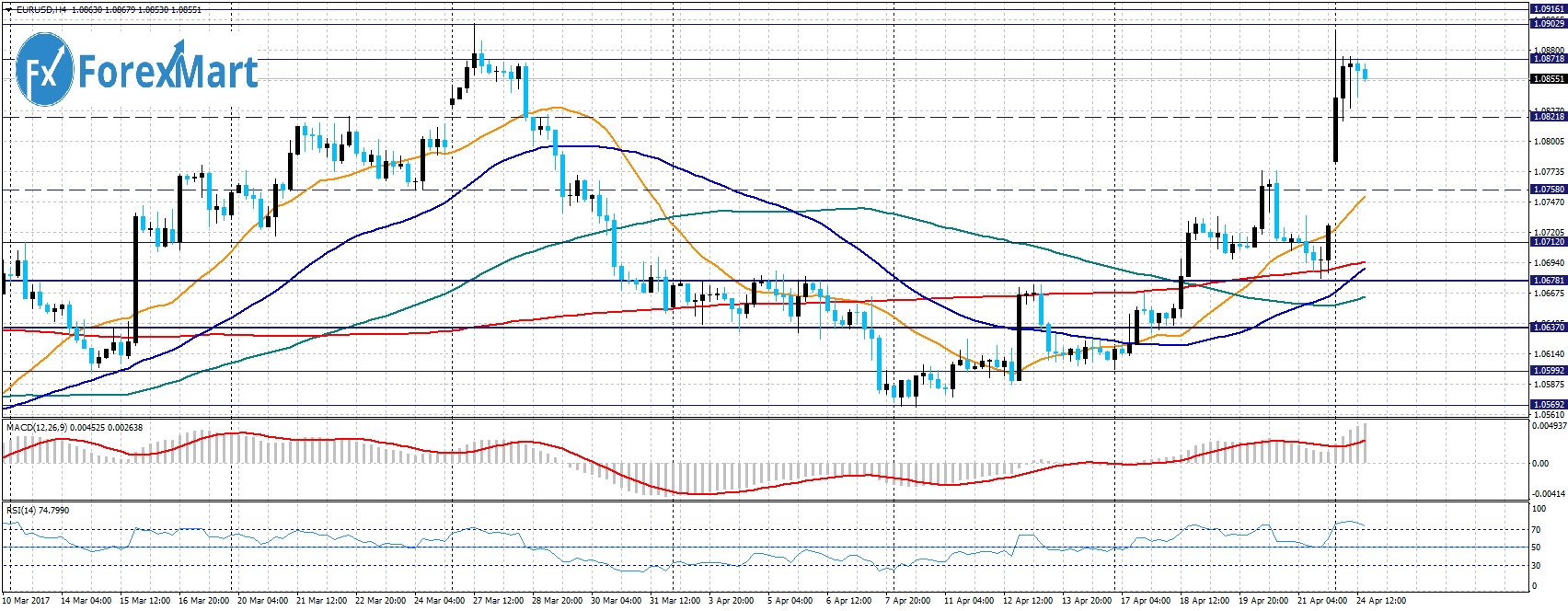Select the 1.05692 price level label

(x=1548, y=405)
